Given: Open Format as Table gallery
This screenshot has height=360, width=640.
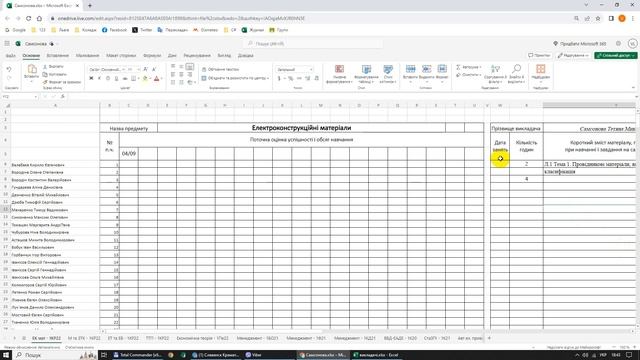Looking at the screenshot, I should (x=366, y=74).
